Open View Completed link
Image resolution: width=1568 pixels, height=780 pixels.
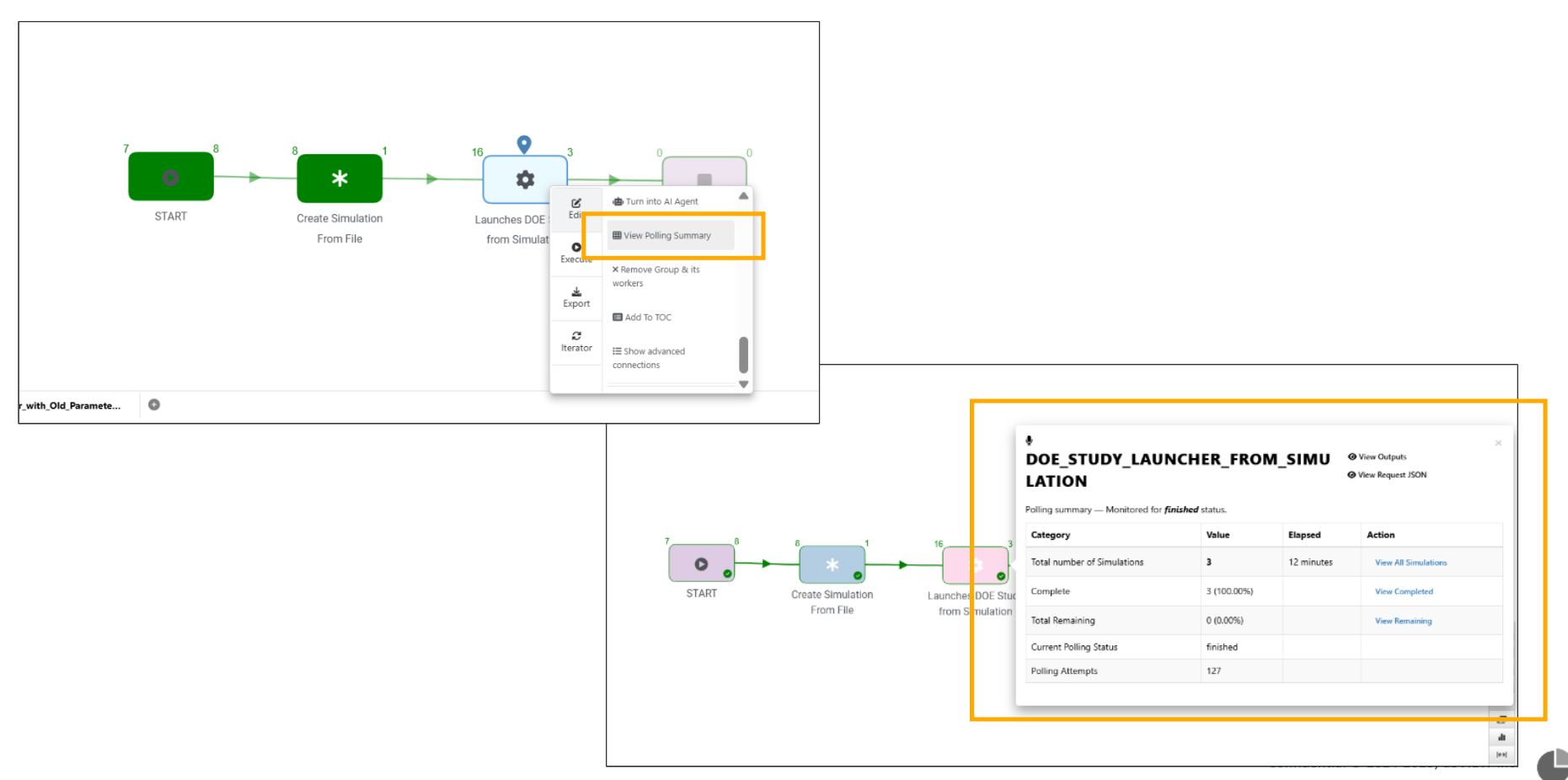click(1404, 591)
